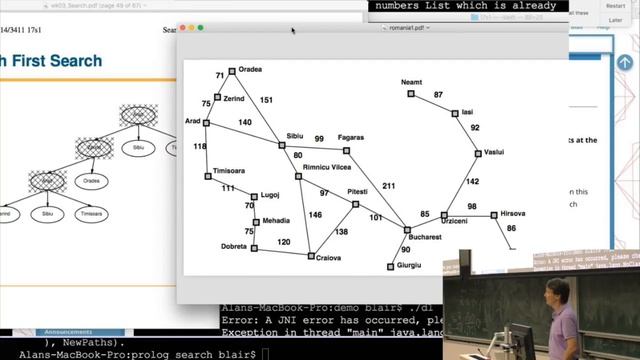Click the Hirsova node square
Image resolution: width=640 pixels, height=360 pixels.
pyautogui.click(x=494, y=215)
